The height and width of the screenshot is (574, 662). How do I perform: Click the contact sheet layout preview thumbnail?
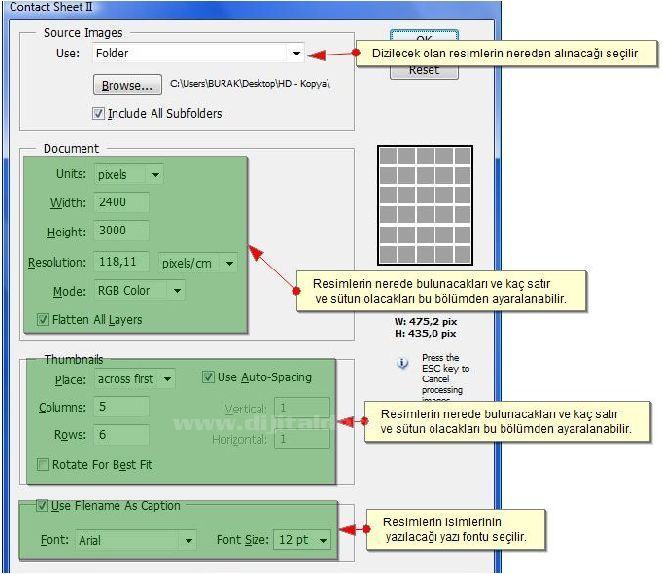click(x=425, y=206)
